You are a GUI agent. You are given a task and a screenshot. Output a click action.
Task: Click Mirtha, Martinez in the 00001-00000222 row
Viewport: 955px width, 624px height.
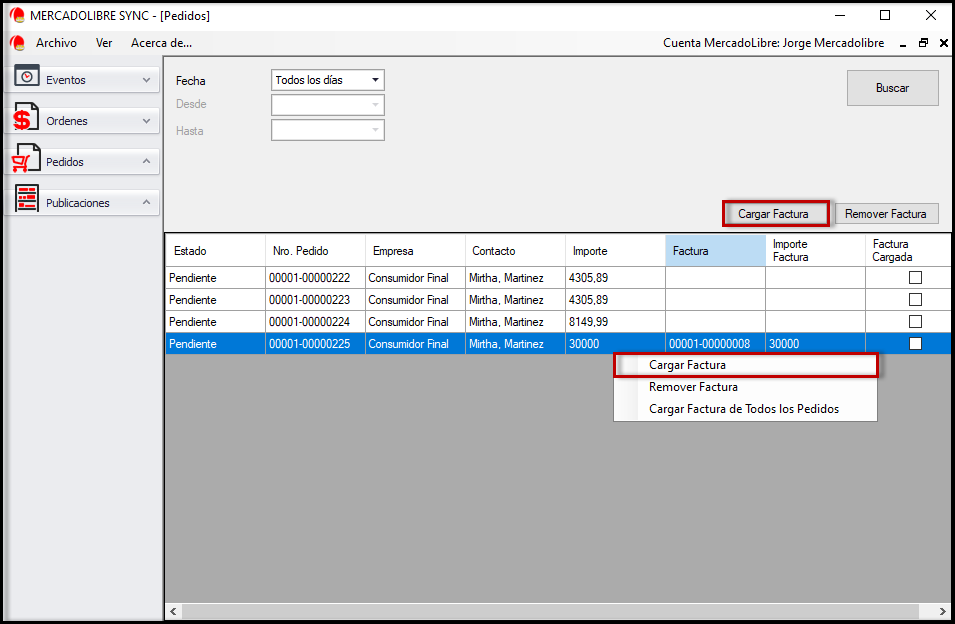pos(515,278)
